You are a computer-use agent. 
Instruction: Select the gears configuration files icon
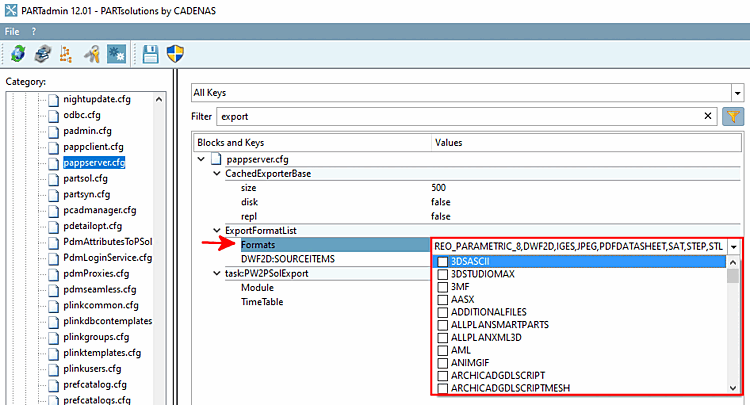116,54
